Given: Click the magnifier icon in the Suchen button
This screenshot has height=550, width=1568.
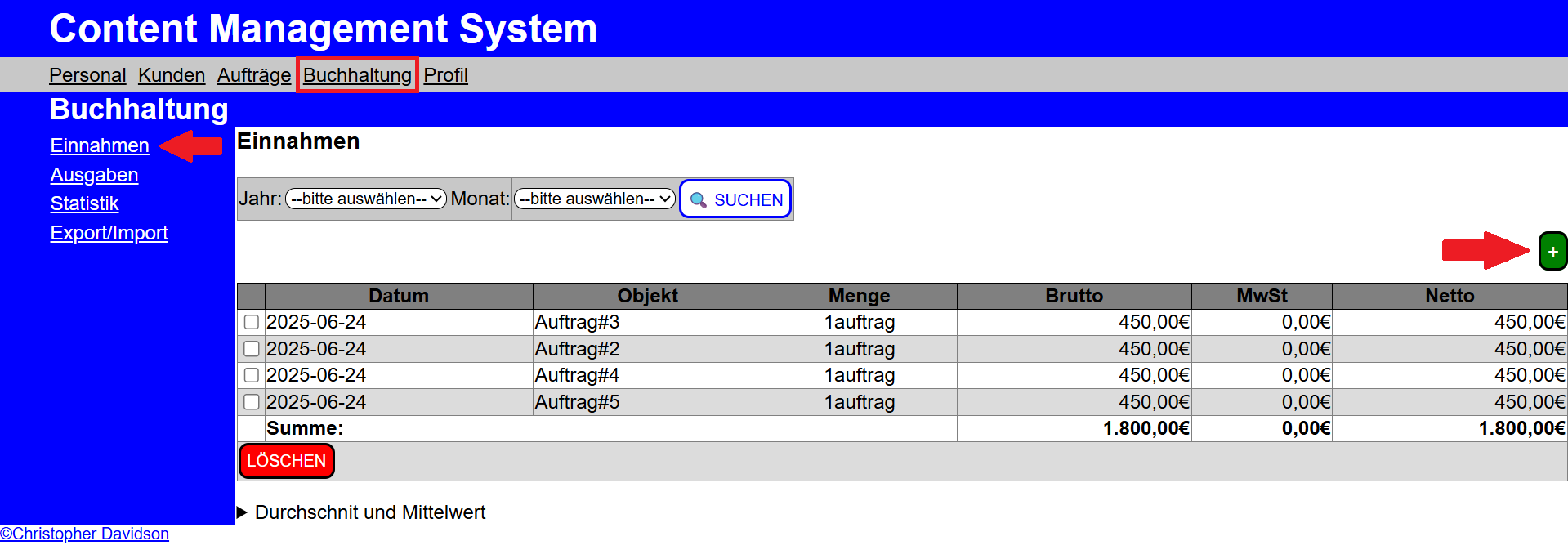Looking at the screenshot, I should point(698,200).
